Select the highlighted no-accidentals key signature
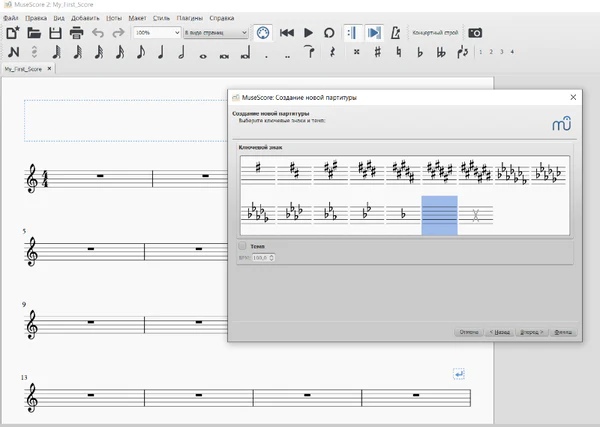The width and height of the screenshot is (600, 427). click(439, 215)
